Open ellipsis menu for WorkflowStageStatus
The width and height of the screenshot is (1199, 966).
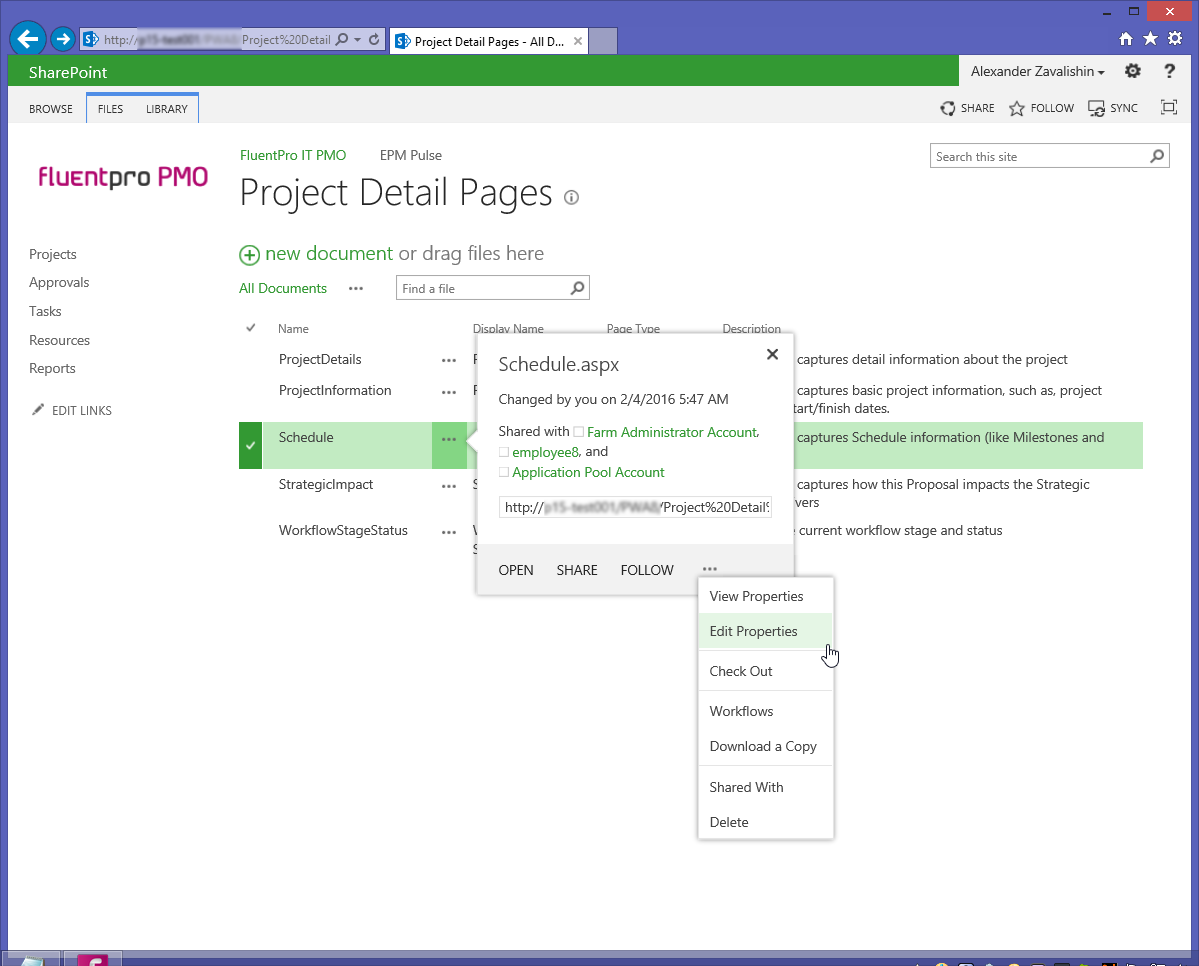point(449,532)
